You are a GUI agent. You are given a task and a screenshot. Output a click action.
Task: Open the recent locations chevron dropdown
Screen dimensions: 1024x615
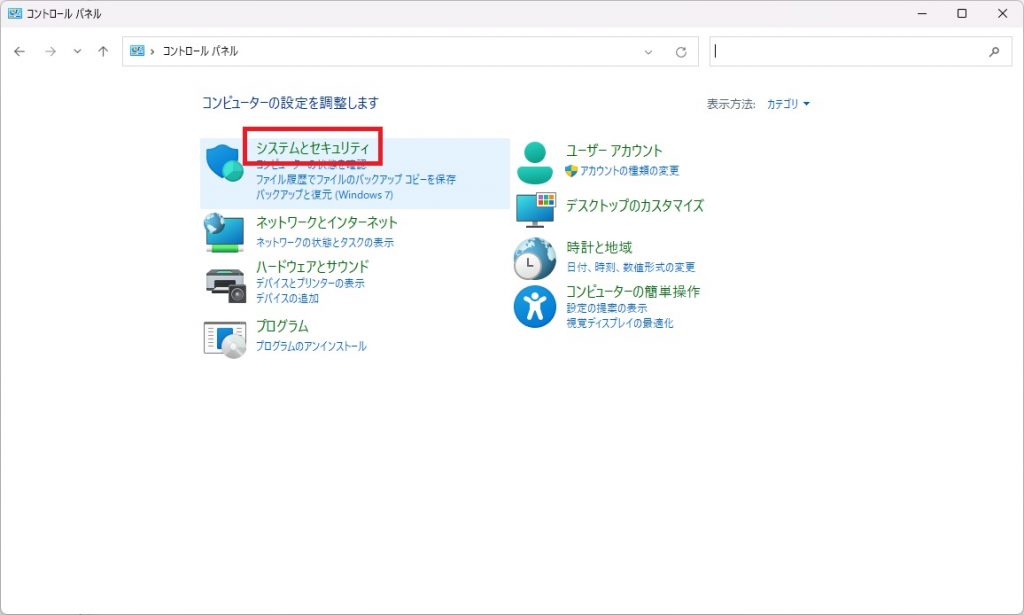pyautogui.click(x=77, y=52)
